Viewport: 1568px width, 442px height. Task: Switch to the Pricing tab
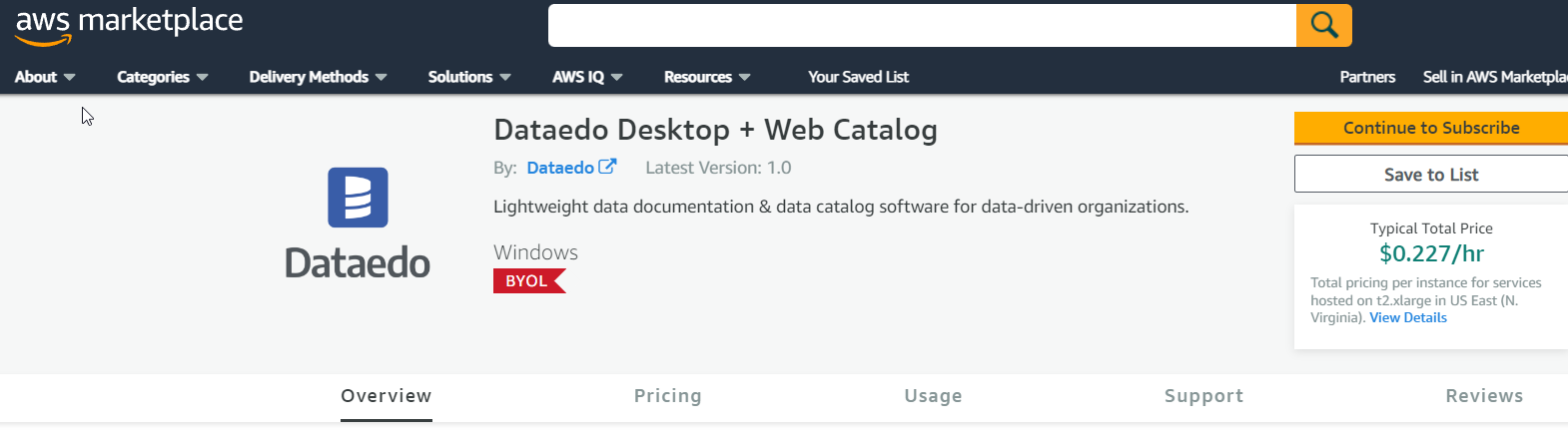pos(667,396)
